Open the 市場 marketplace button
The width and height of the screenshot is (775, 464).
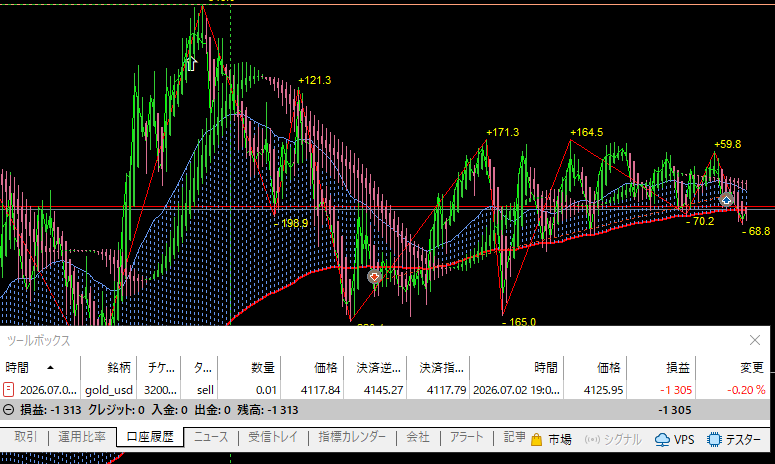point(551,439)
